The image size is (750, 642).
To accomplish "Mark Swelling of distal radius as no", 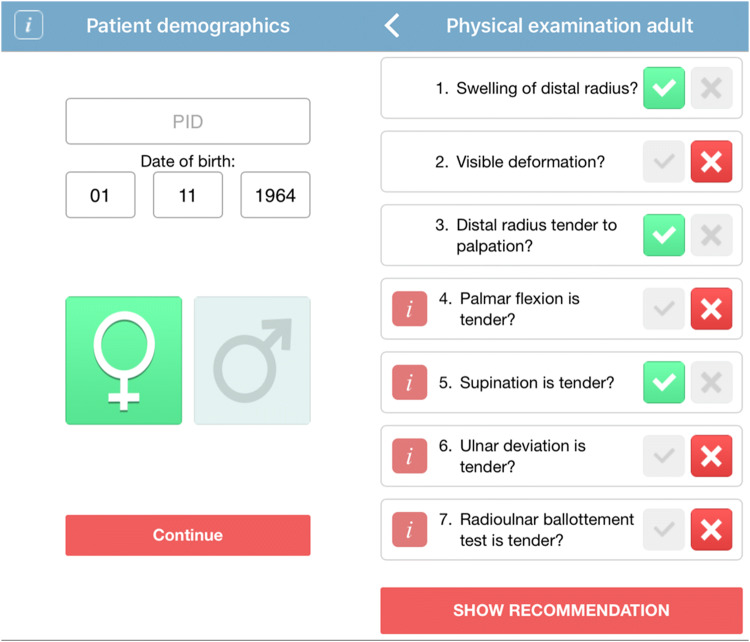I will click(711, 88).
